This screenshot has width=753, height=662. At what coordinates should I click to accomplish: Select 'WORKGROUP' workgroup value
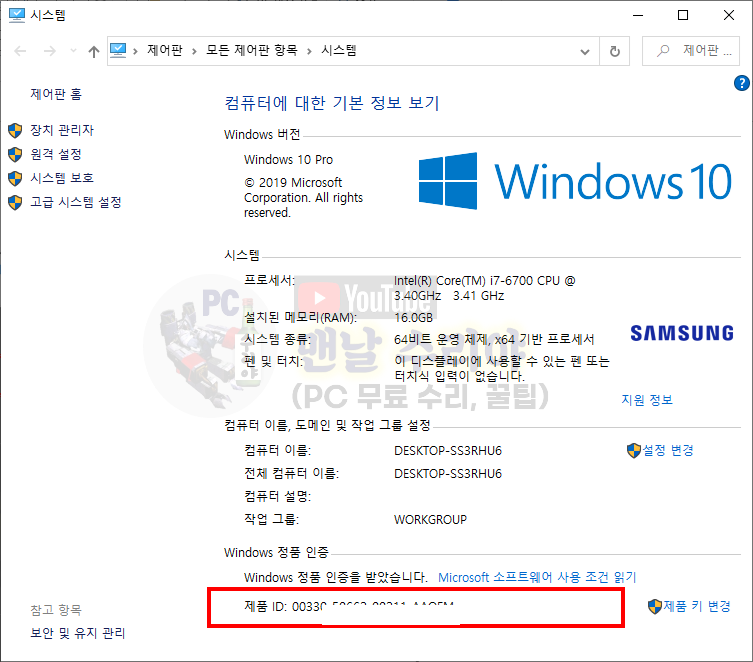(430, 519)
